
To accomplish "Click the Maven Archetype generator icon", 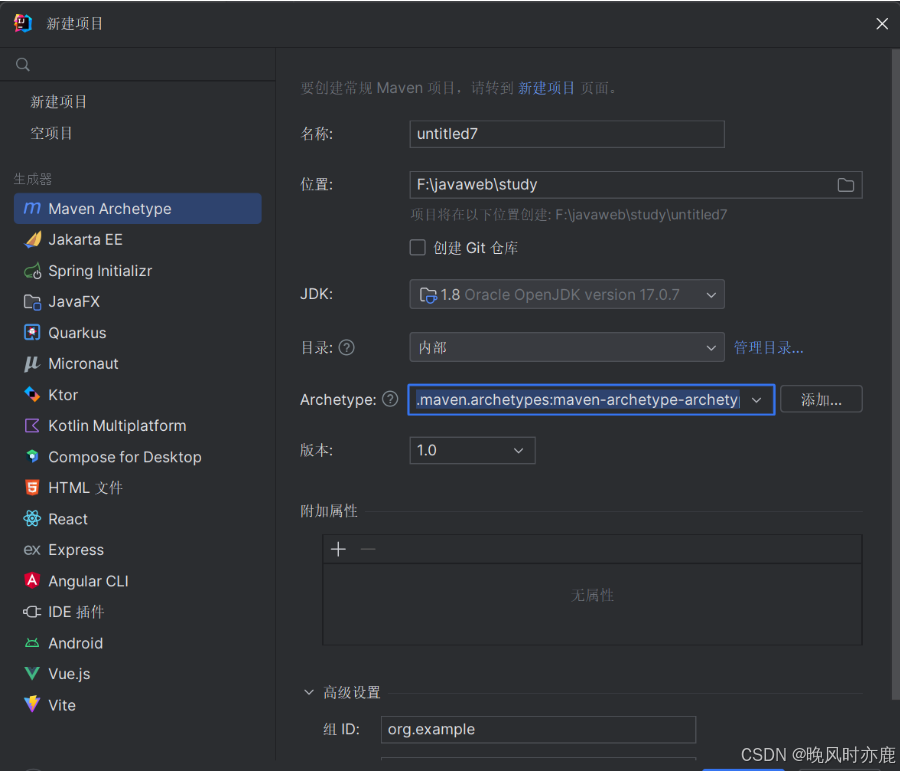I will [x=32, y=208].
